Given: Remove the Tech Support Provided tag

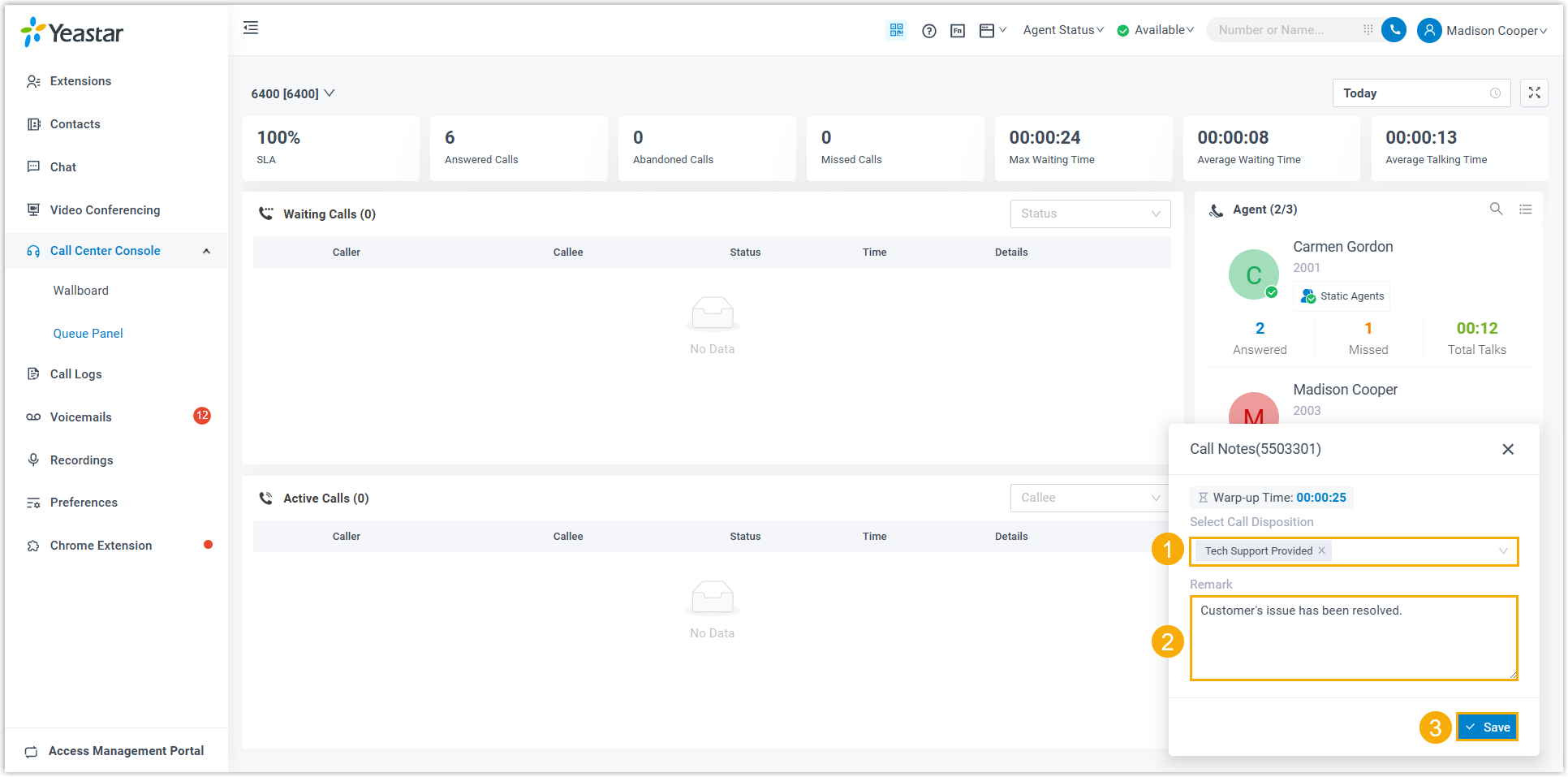Looking at the screenshot, I should click(1321, 550).
